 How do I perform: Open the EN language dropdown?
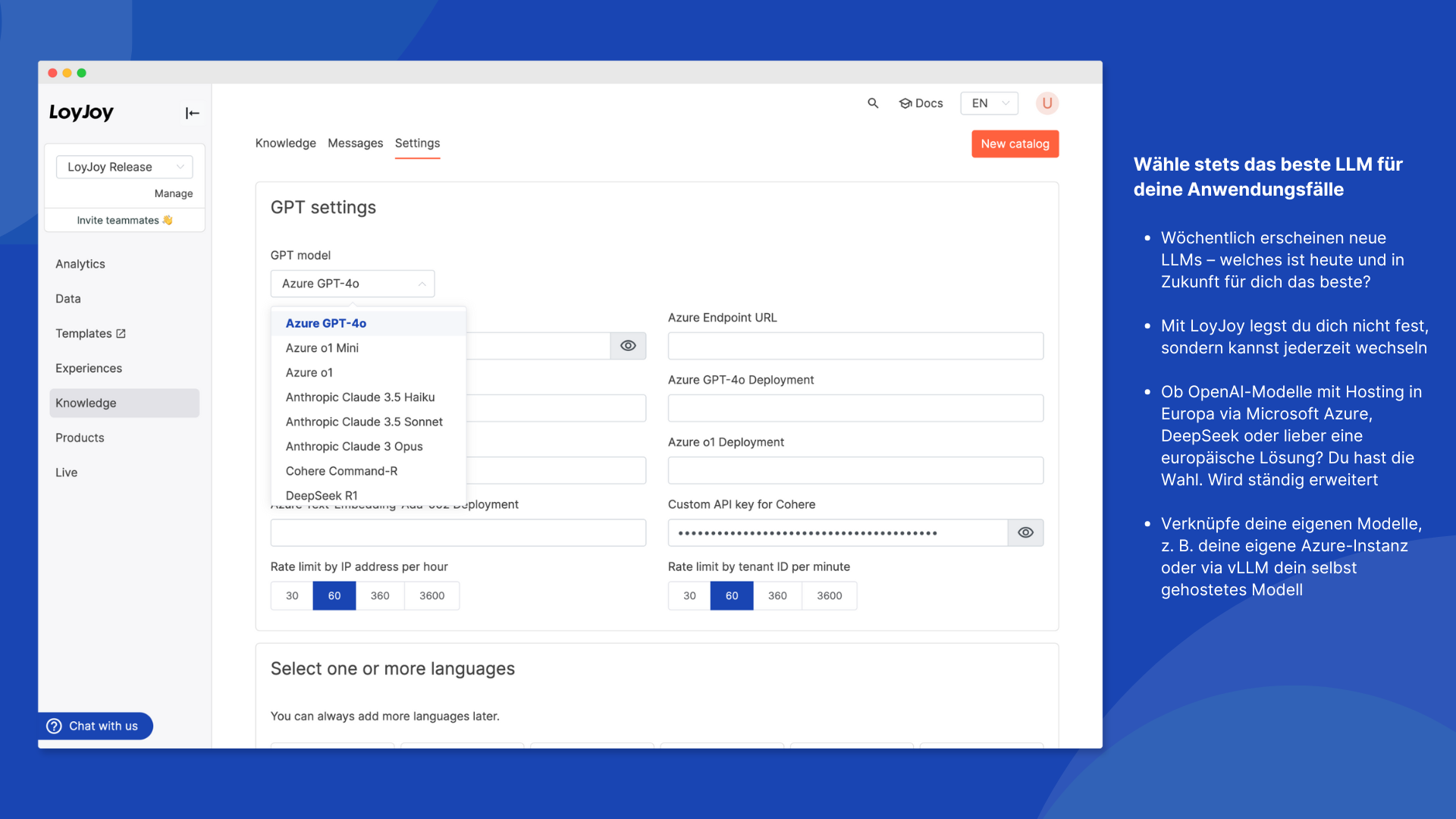[x=989, y=103]
